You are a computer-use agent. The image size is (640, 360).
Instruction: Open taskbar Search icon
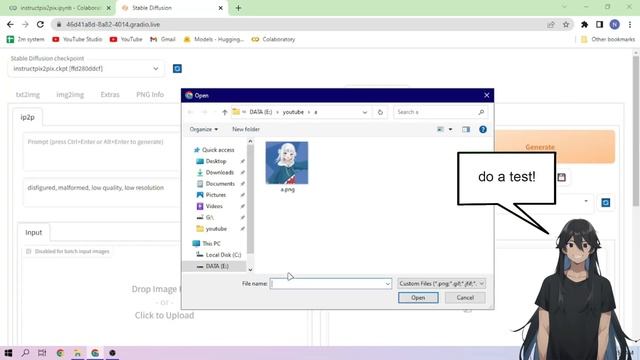tap(25, 353)
